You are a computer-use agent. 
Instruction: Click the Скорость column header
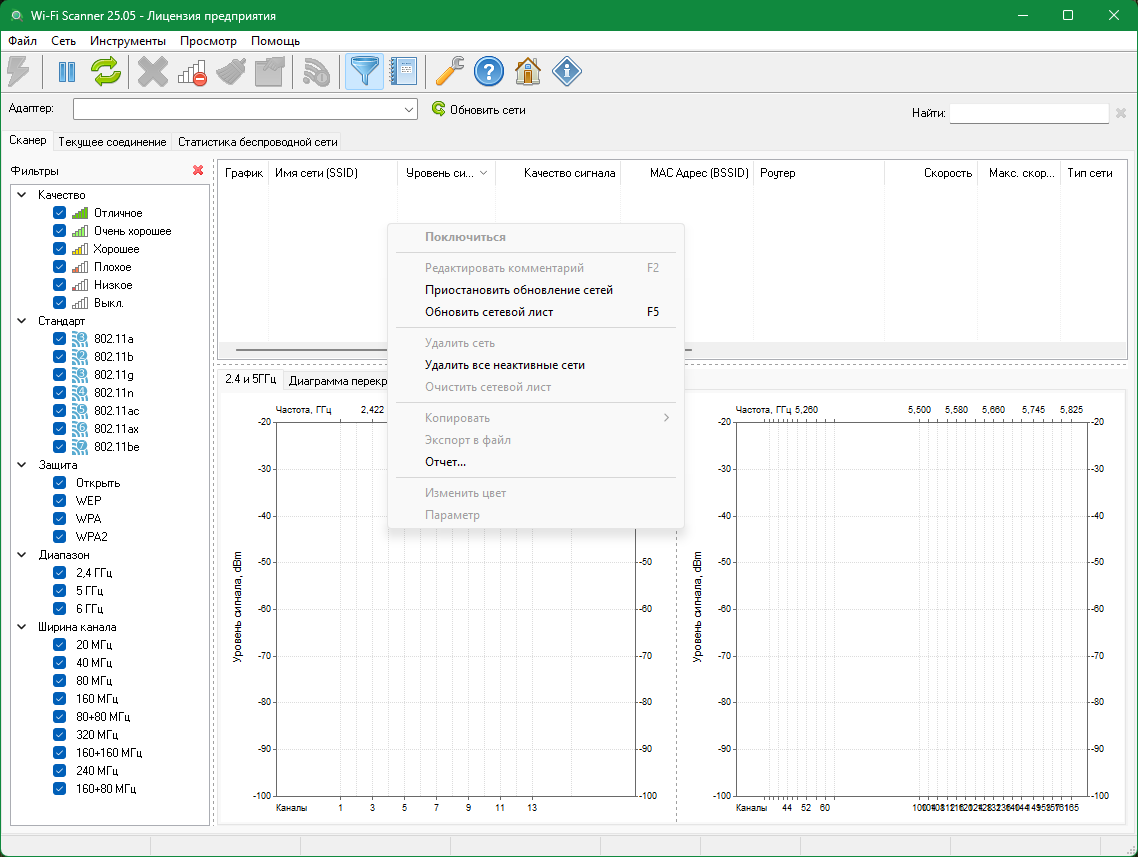(x=931, y=173)
